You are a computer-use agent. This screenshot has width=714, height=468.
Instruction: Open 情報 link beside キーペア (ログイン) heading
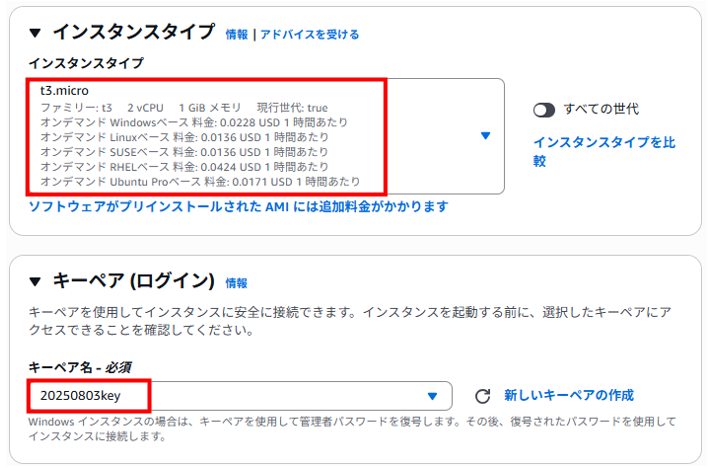pyautogui.click(x=237, y=283)
